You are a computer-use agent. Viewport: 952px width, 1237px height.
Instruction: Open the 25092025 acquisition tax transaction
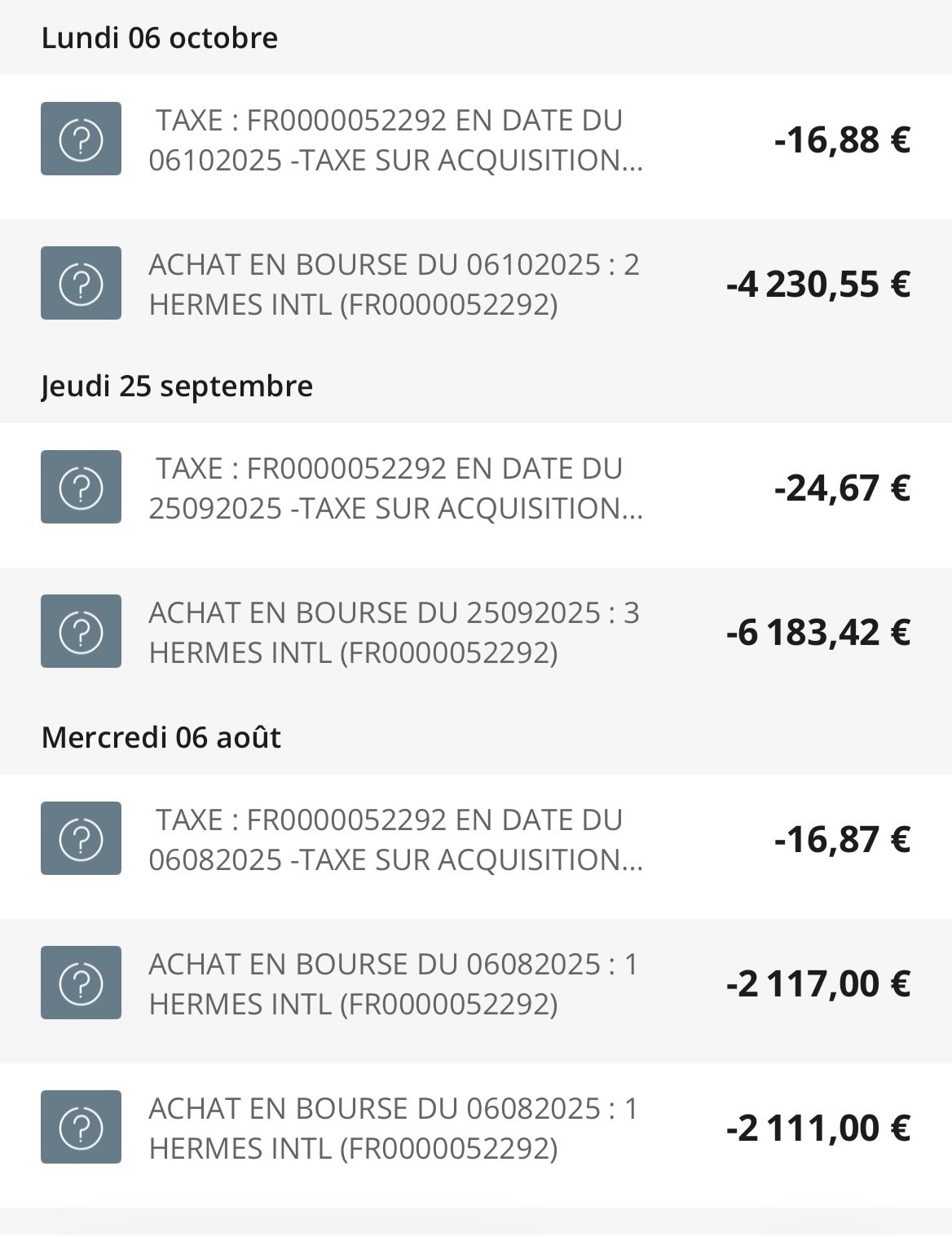(x=396, y=488)
